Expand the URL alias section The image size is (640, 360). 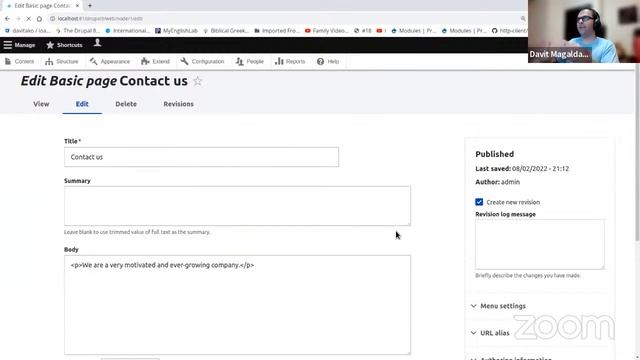pos(490,333)
